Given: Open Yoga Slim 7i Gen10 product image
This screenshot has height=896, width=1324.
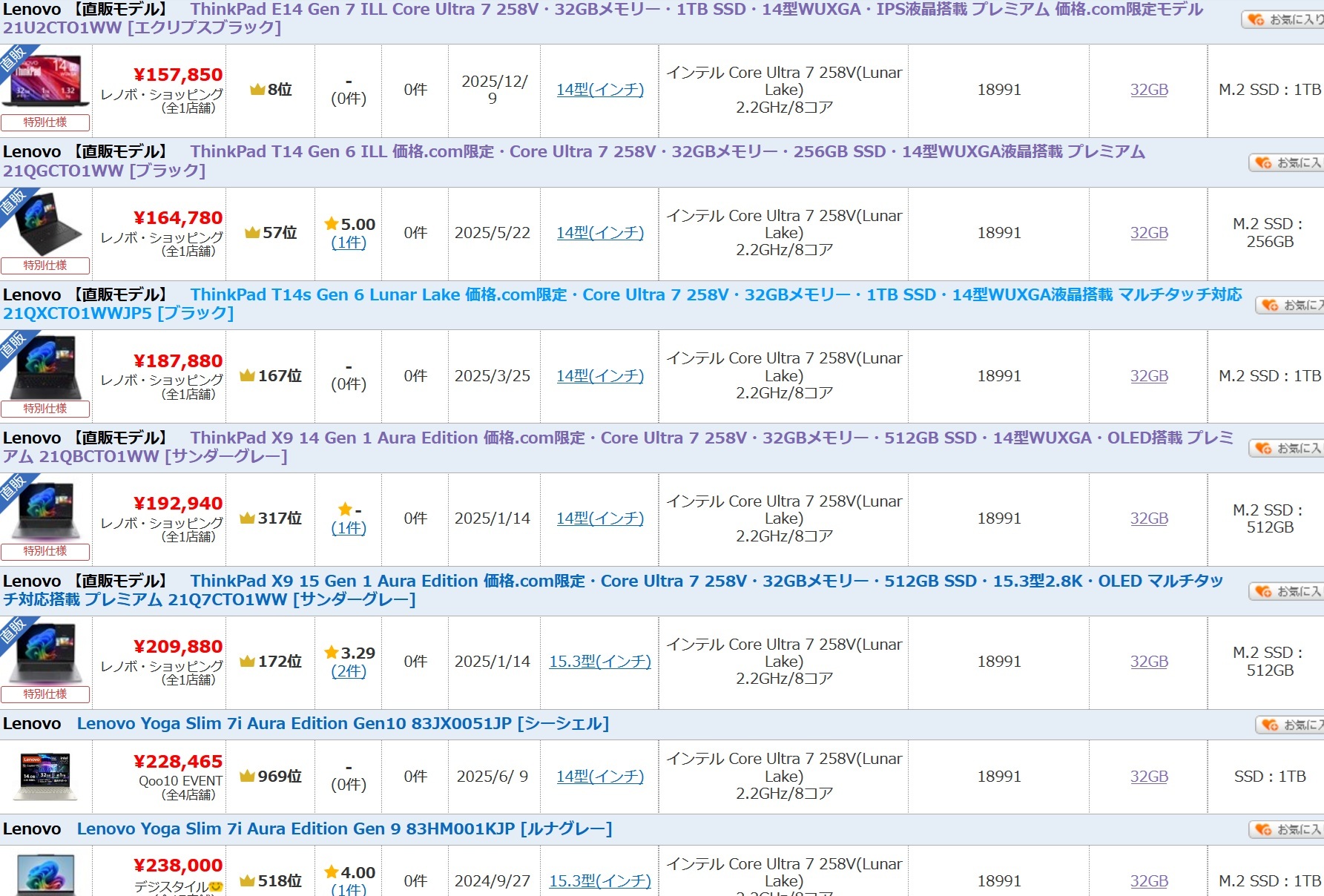Looking at the screenshot, I should 45,776.
